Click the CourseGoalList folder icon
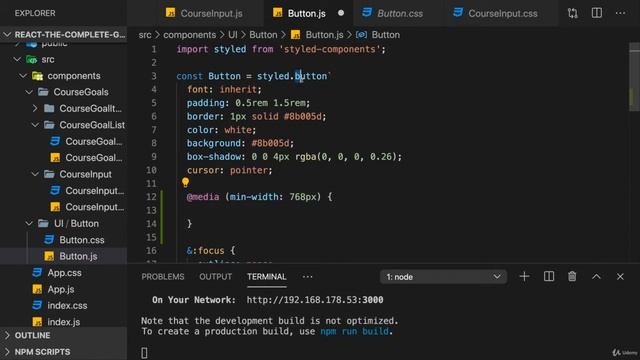This screenshot has height=360, width=640. [49, 125]
